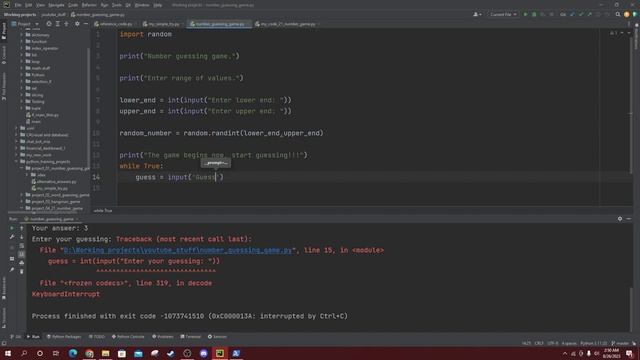640x360 pixels.
Task: Switch to the reference_code.py editor tab
Action: (x=116, y=24)
